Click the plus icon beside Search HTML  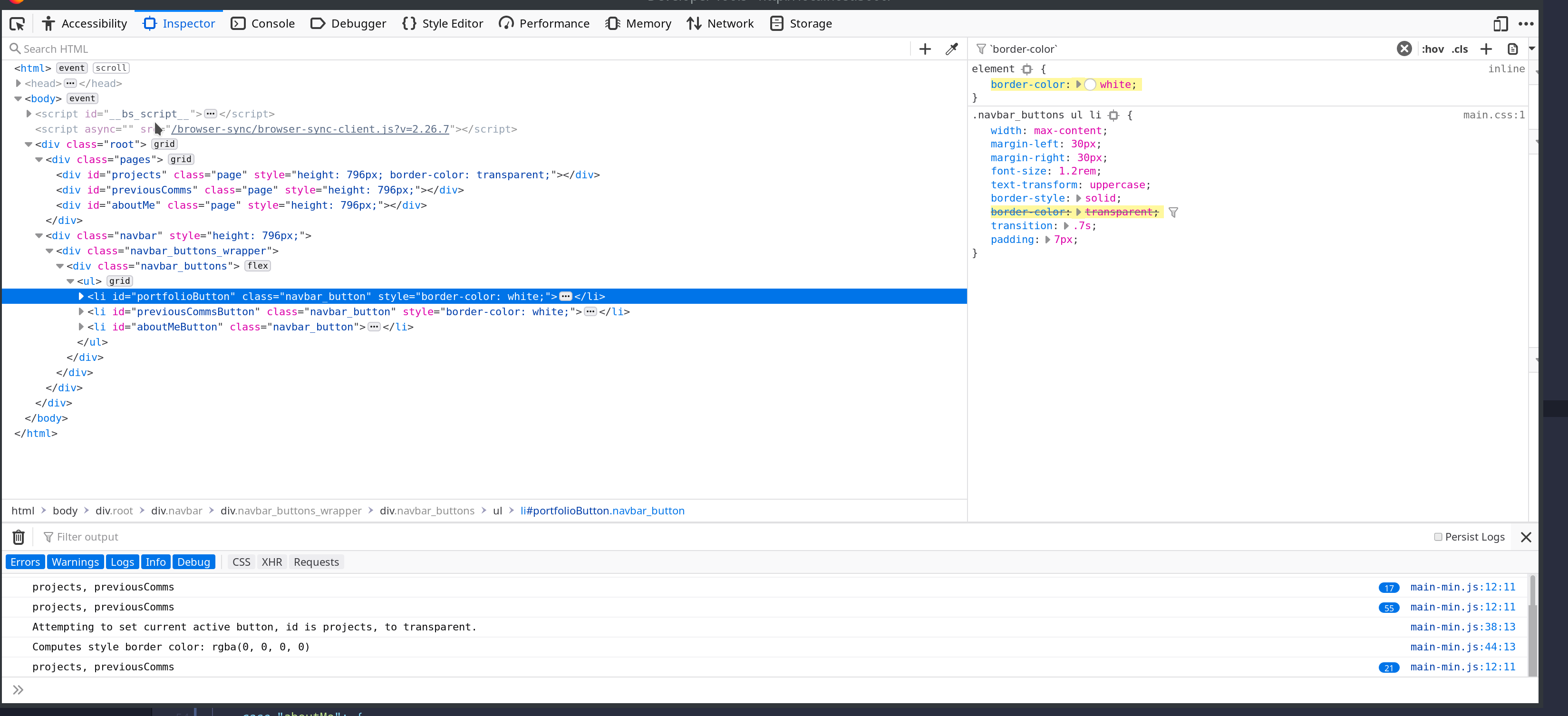click(x=925, y=48)
